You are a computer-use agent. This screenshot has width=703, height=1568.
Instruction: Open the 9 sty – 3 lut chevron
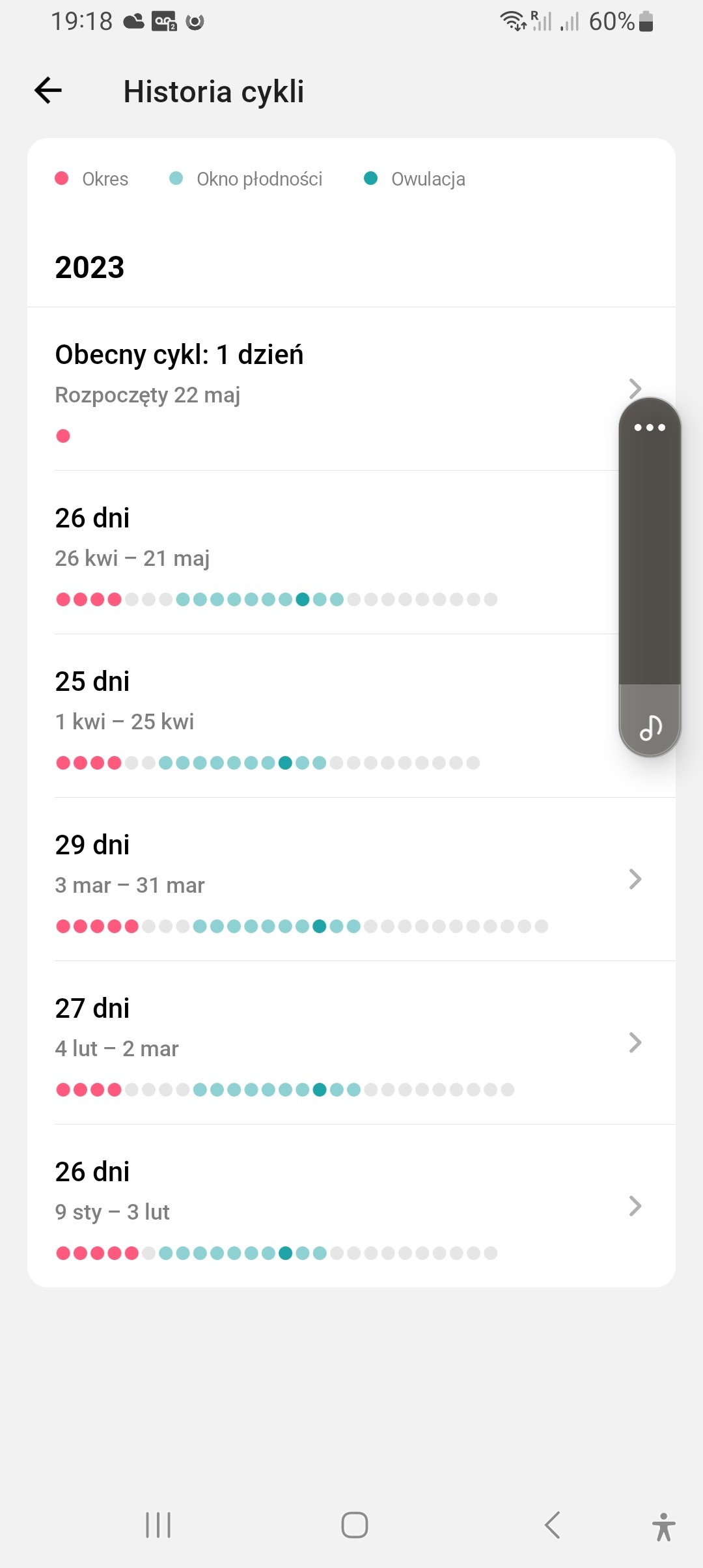pyautogui.click(x=635, y=1206)
